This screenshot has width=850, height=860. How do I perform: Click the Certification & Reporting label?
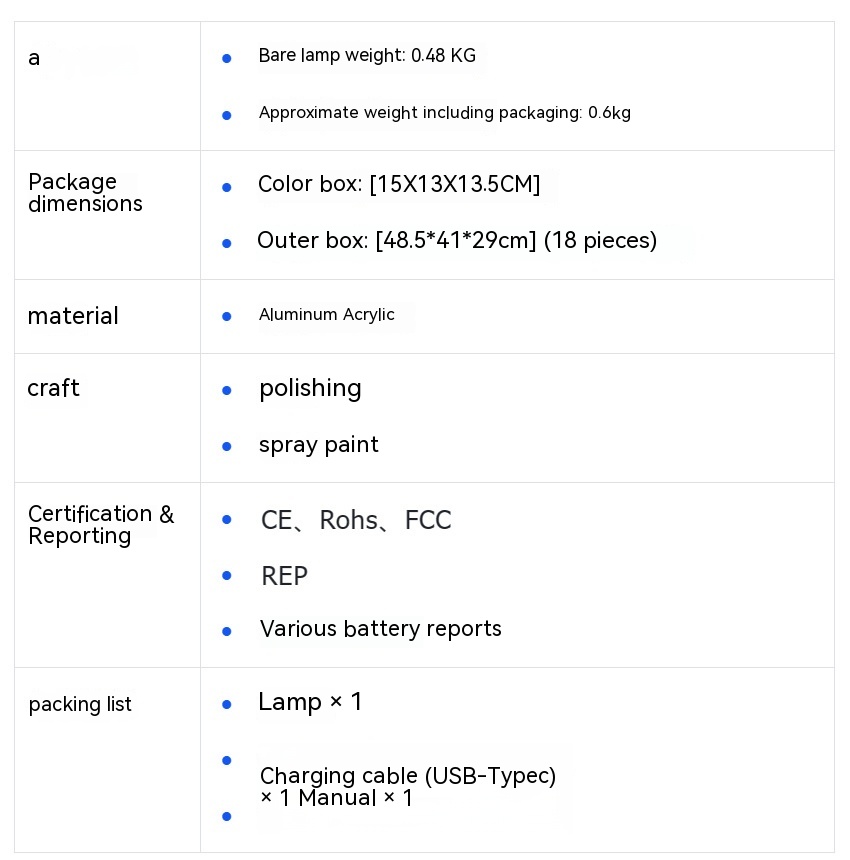click(x=100, y=525)
